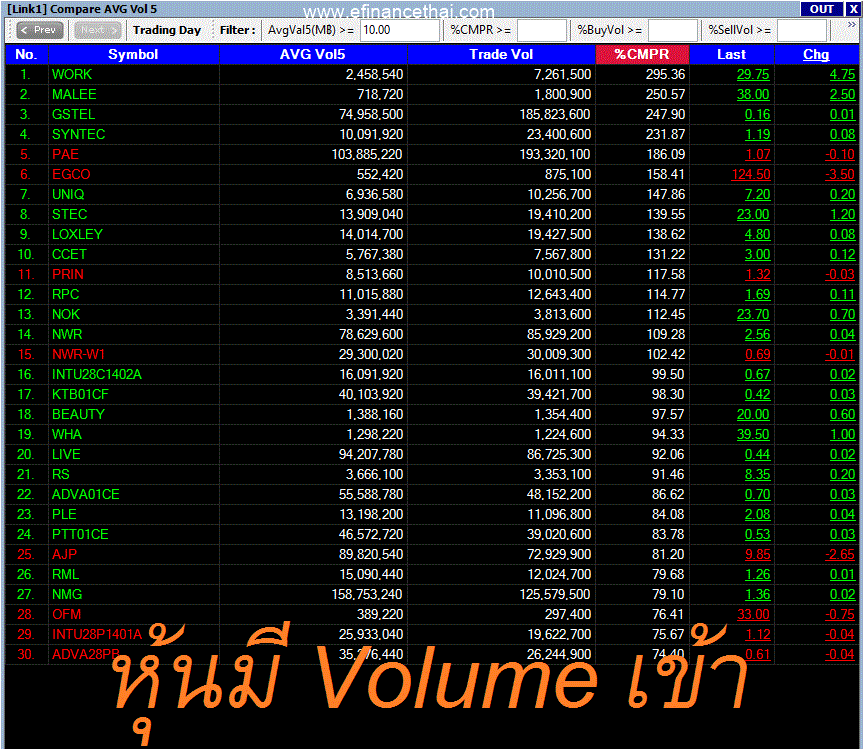Click EGCO change value -3.50
The height and width of the screenshot is (749, 863).
coord(840,174)
